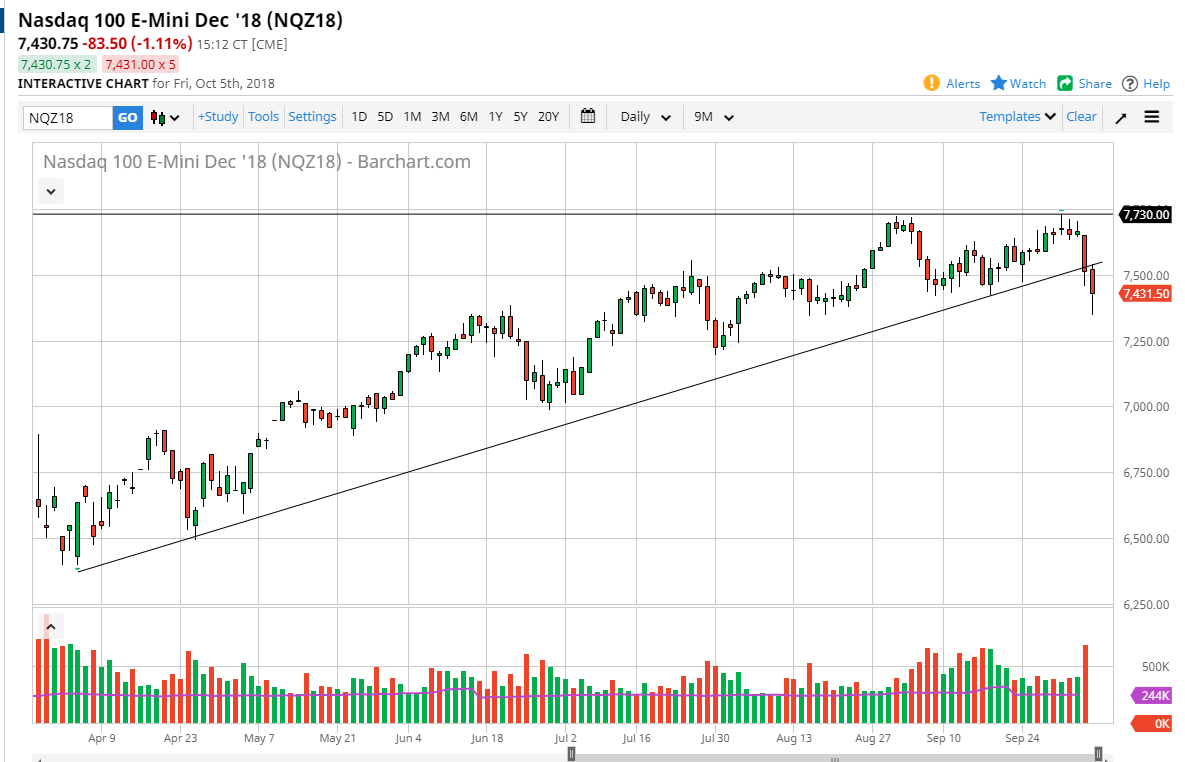This screenshot has height=762, width=1185.
Task: Open the chart hamburger menu icon
Action: [1151, 117]
